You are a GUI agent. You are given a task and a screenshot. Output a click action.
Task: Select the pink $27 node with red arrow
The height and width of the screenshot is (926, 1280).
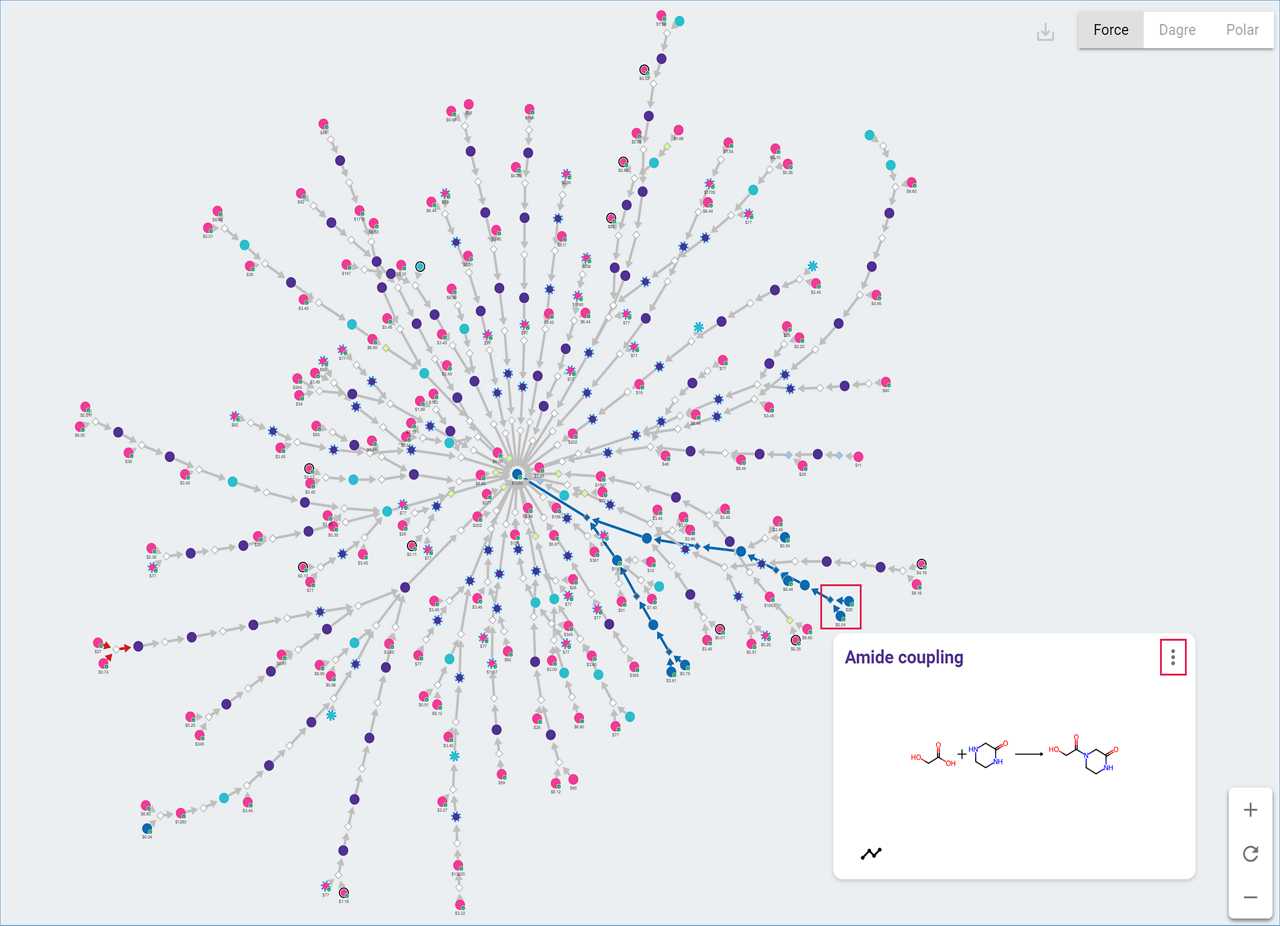98,643
